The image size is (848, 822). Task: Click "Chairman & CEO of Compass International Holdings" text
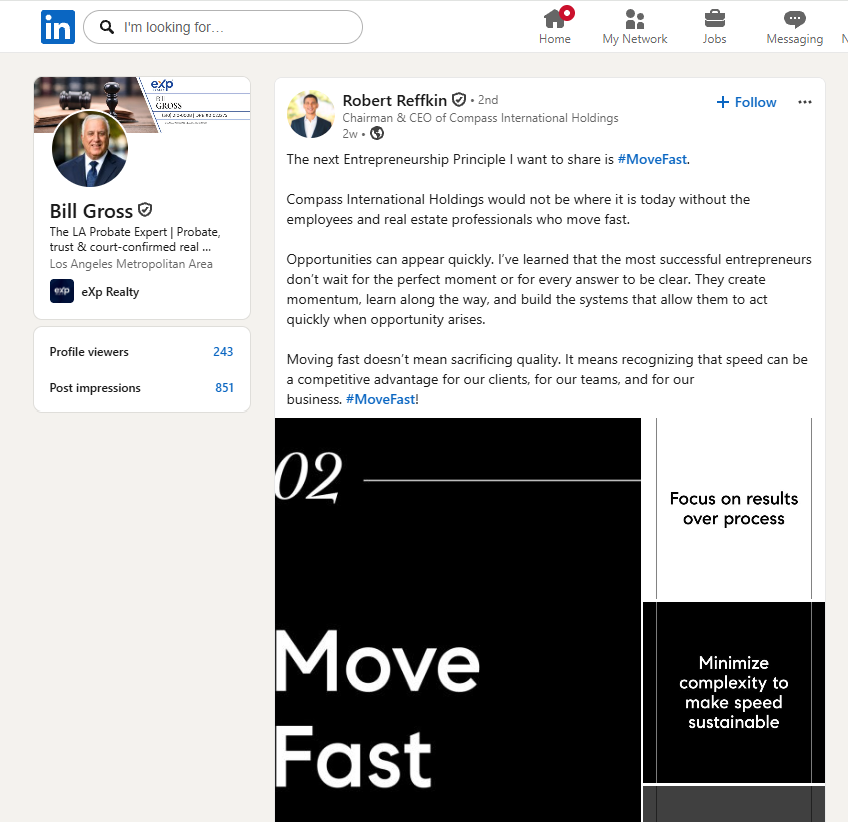[x=480, y=118]
